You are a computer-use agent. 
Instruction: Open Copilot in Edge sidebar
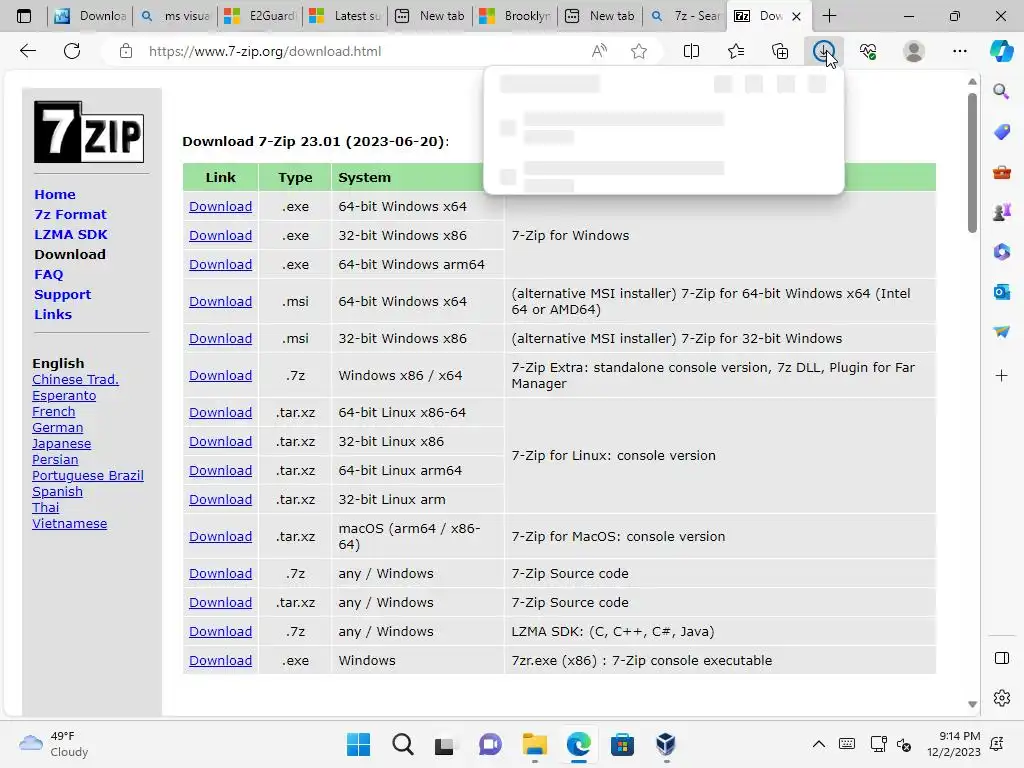(1001, 51)
